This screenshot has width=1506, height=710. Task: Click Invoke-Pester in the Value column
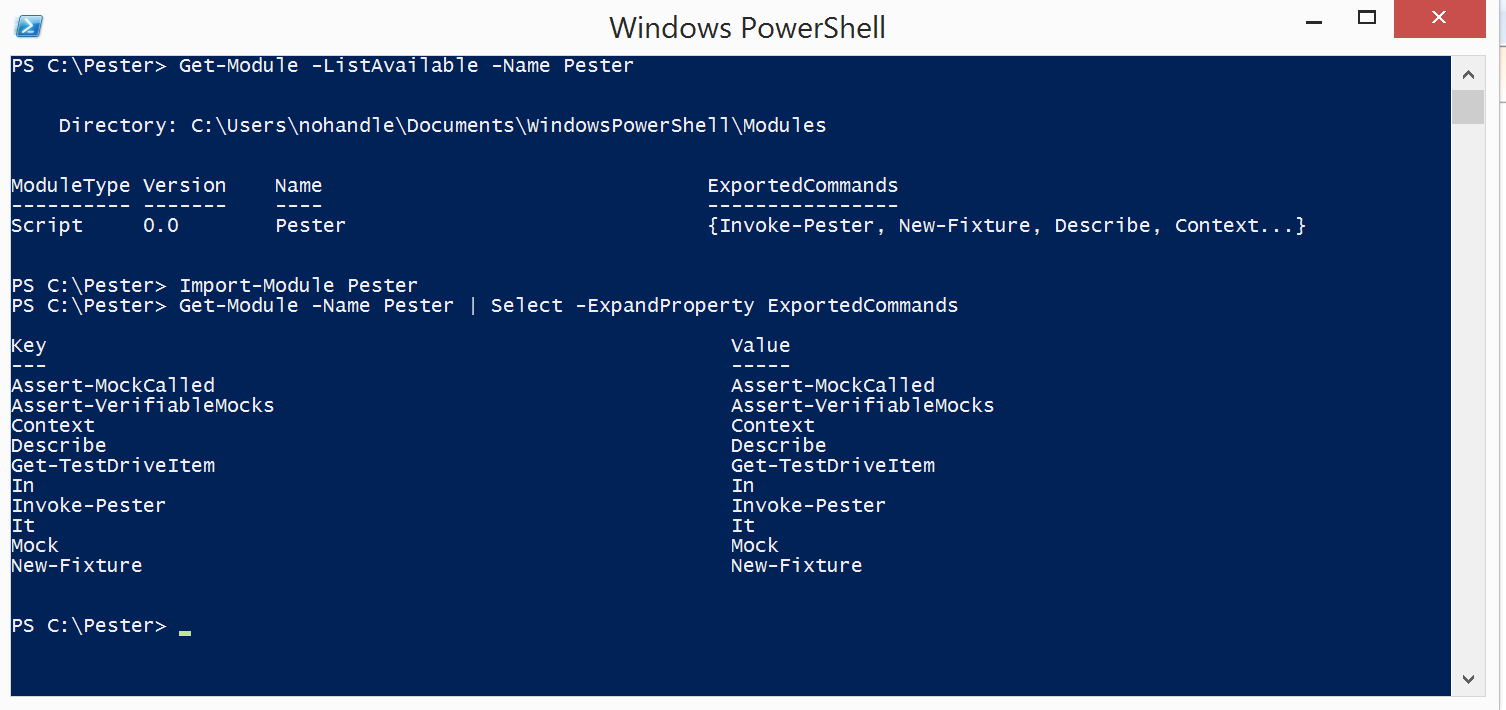click(808, 506)
